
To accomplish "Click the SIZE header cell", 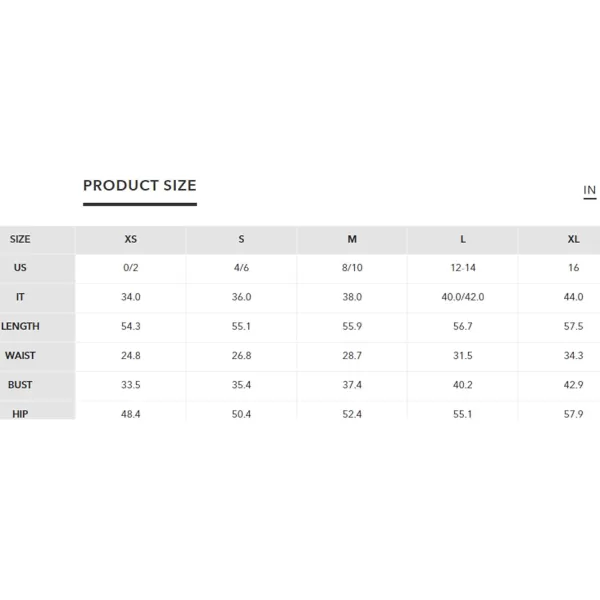I will [x=20, y=240].
